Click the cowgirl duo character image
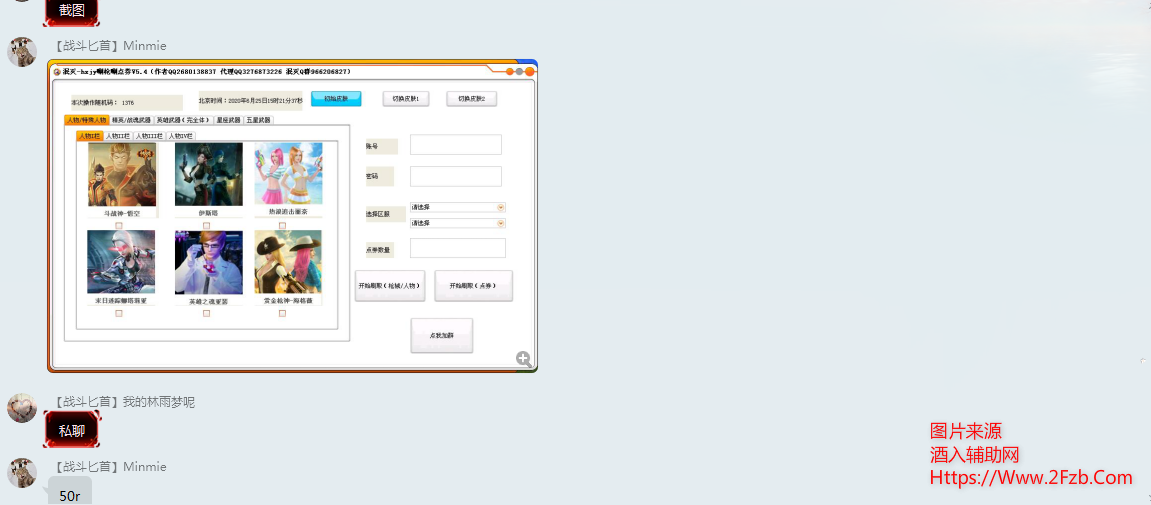The width and height of the screenshot is (1151, 505). tap(288, 262)
